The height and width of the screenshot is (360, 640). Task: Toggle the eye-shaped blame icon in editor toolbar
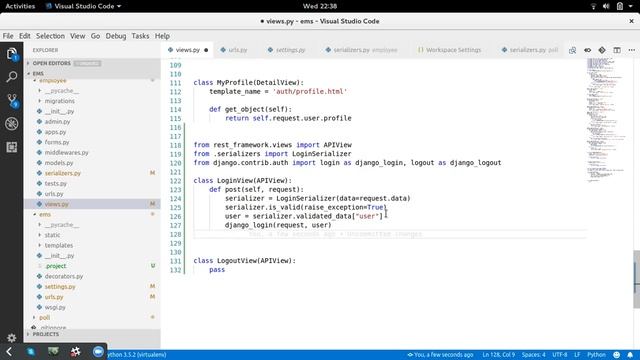(x=587, y=50)
